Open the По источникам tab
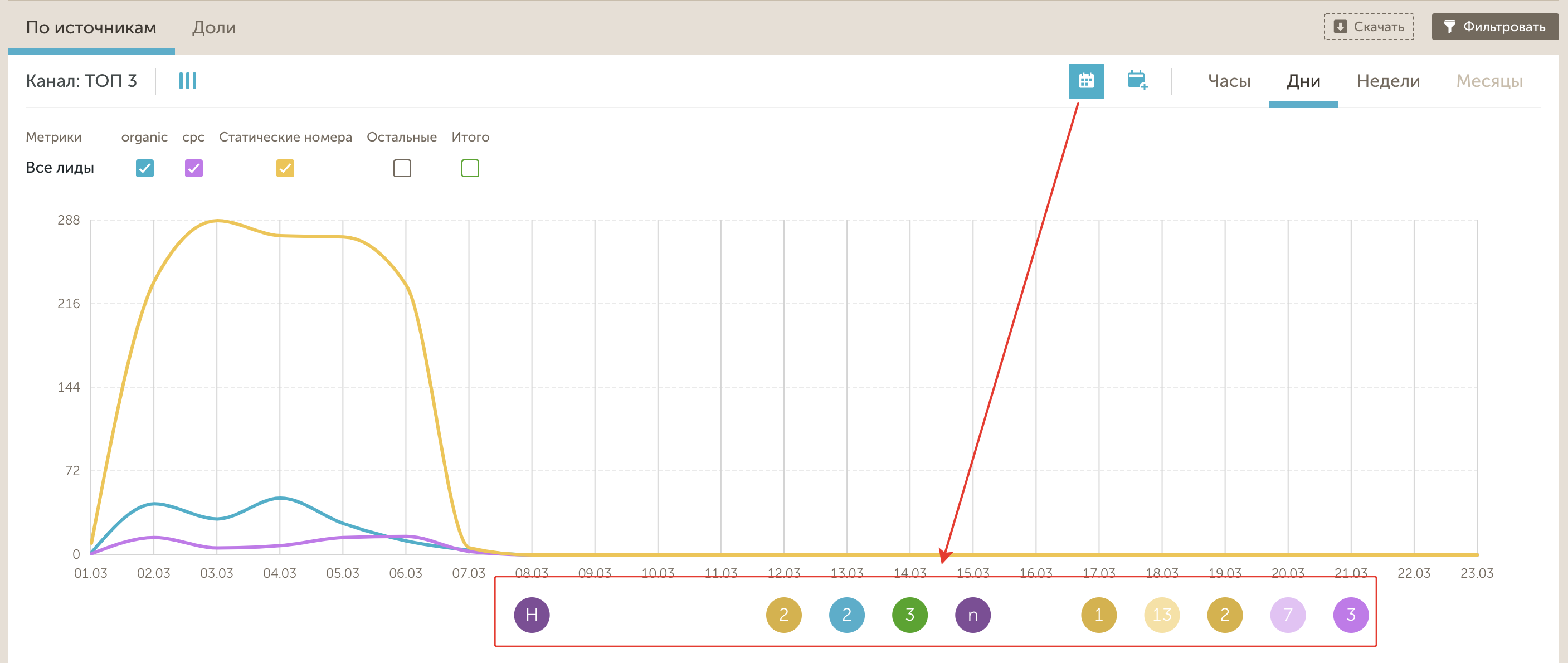The image size is (1568, 663). click(x=91, y=27)
